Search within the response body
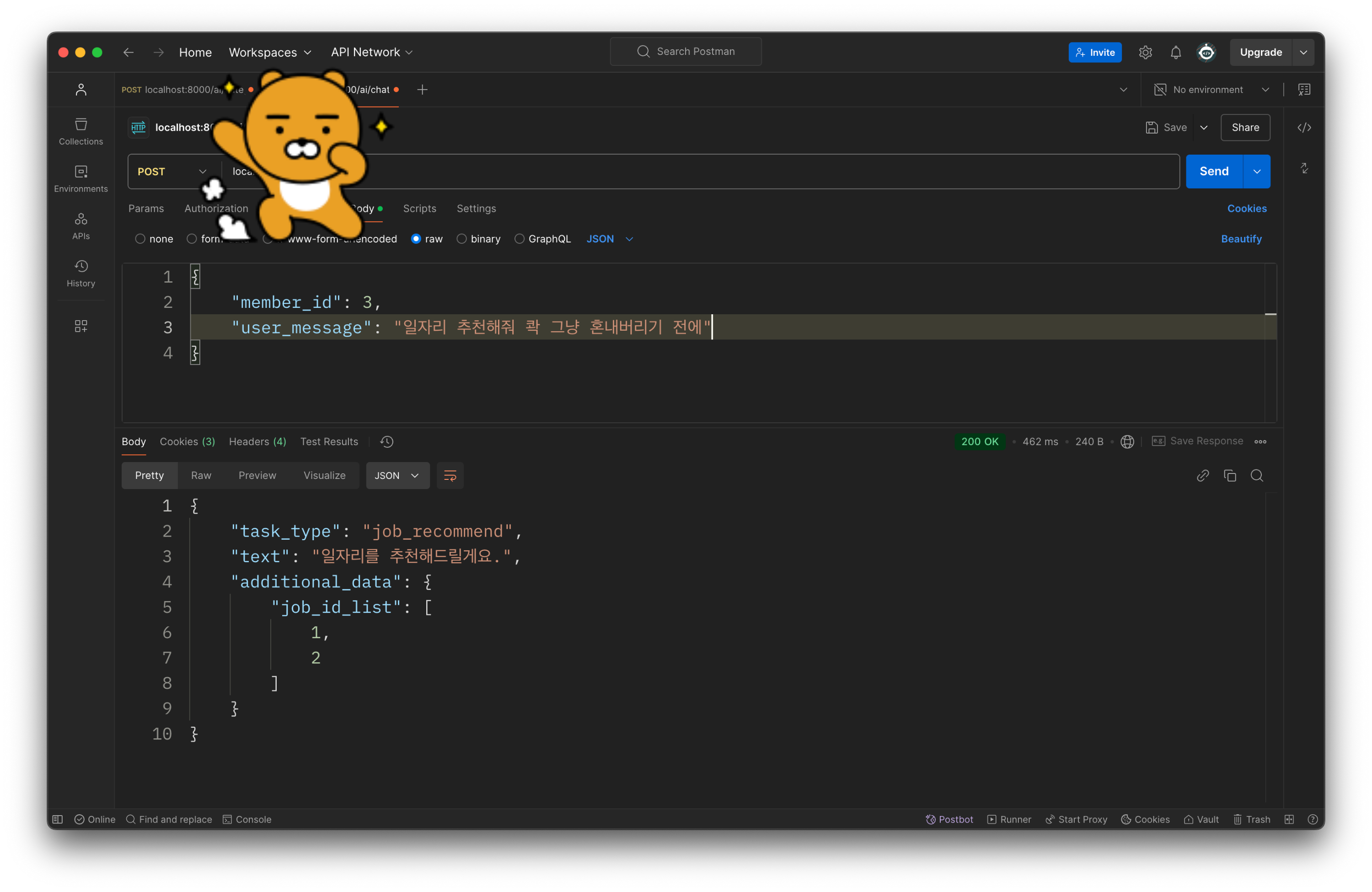The height and width of the screenshot is (892, 1372). [1257, 476]
